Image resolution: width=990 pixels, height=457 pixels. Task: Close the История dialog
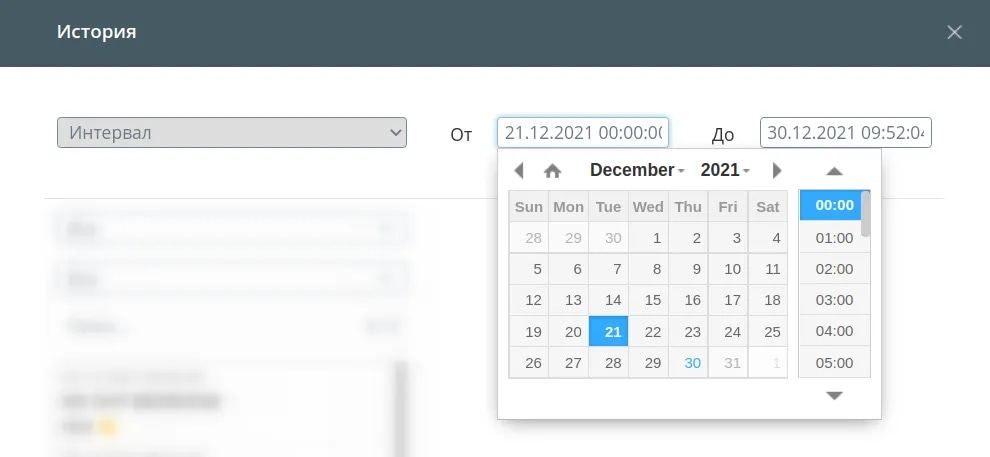pyautogui.click(x=954, y=32)
